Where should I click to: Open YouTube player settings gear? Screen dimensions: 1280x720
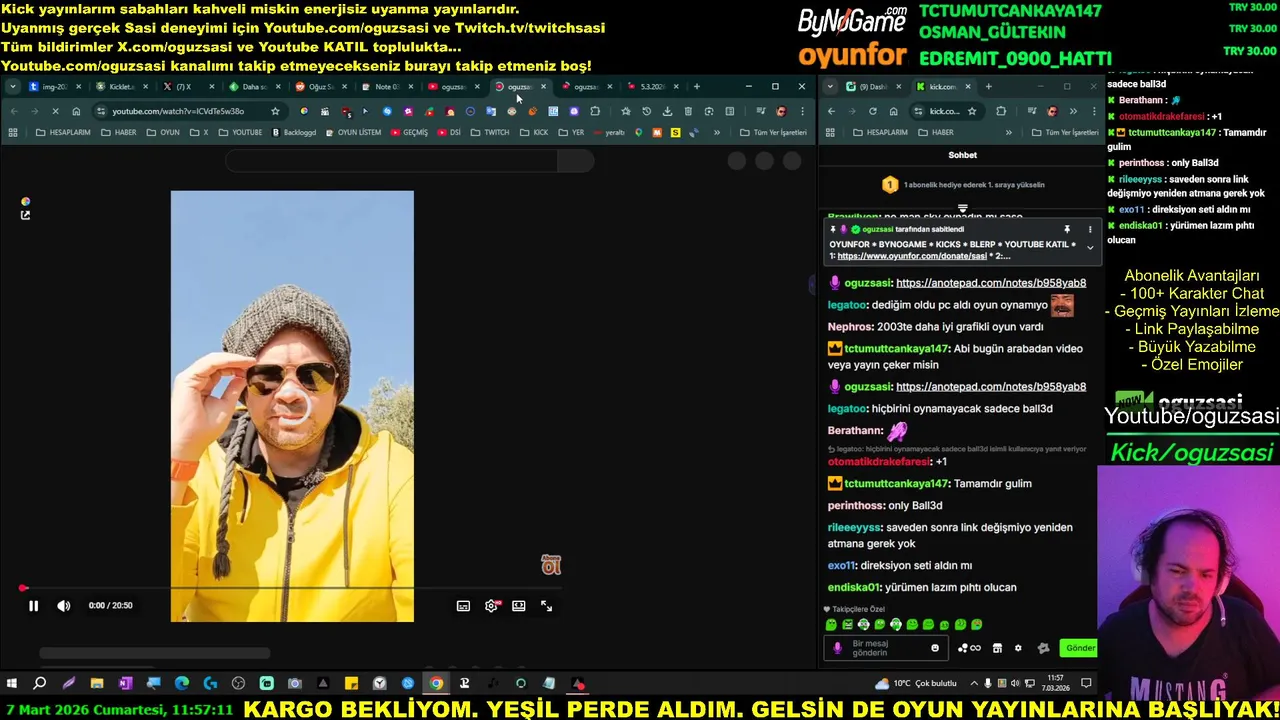click(x=491, y=605)
